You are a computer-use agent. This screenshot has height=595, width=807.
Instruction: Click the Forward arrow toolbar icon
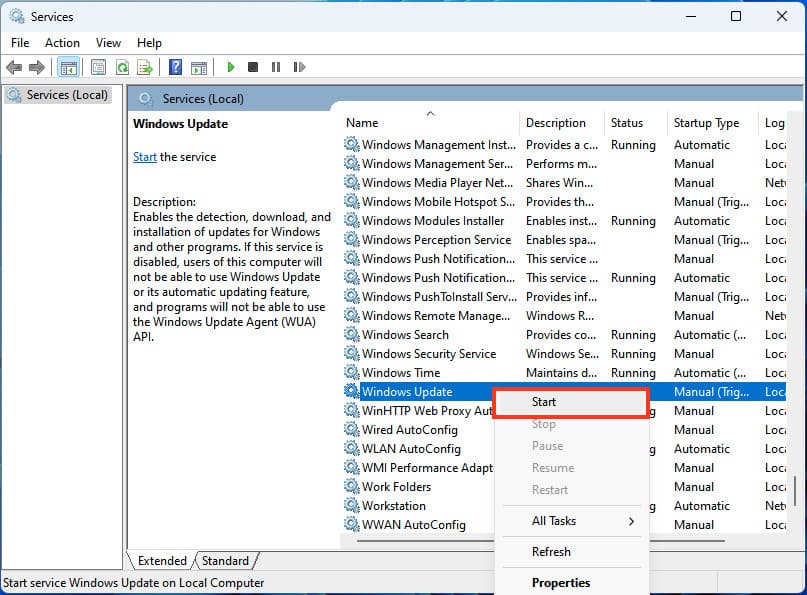click(x=37, y=67)
